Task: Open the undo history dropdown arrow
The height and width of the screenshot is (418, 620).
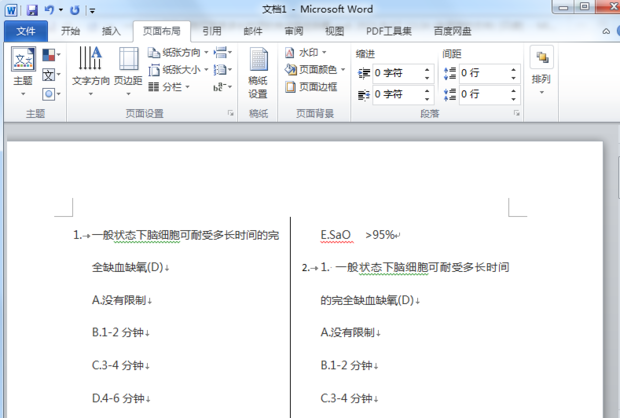Action: (61, 10)
